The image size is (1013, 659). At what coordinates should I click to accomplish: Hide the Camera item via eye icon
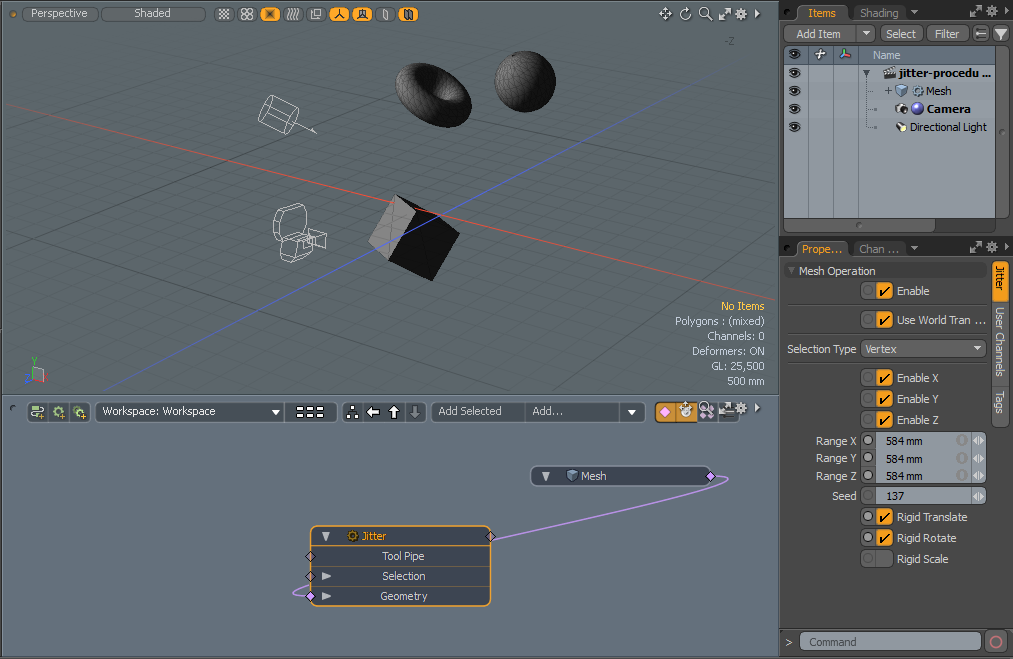[794, 109]
